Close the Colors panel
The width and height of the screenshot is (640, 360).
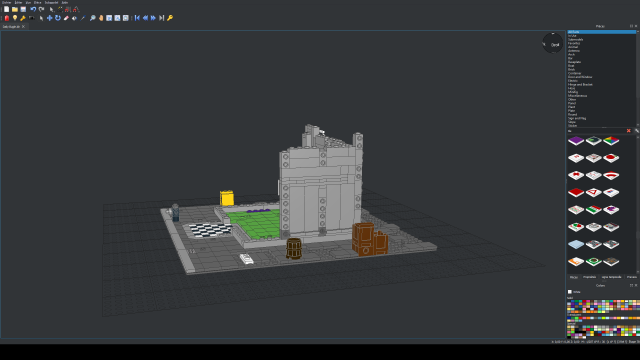636,285
